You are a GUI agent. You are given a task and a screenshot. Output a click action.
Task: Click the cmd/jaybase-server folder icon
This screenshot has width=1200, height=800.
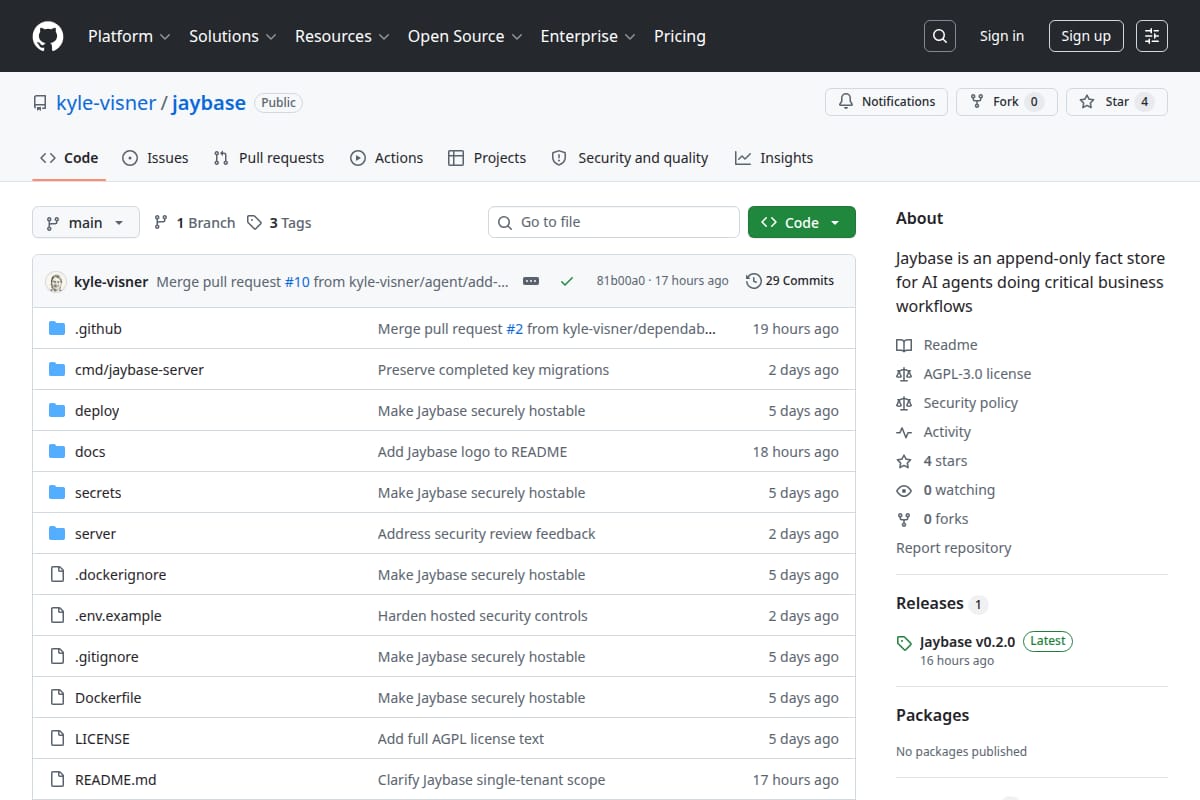[57, 370]
